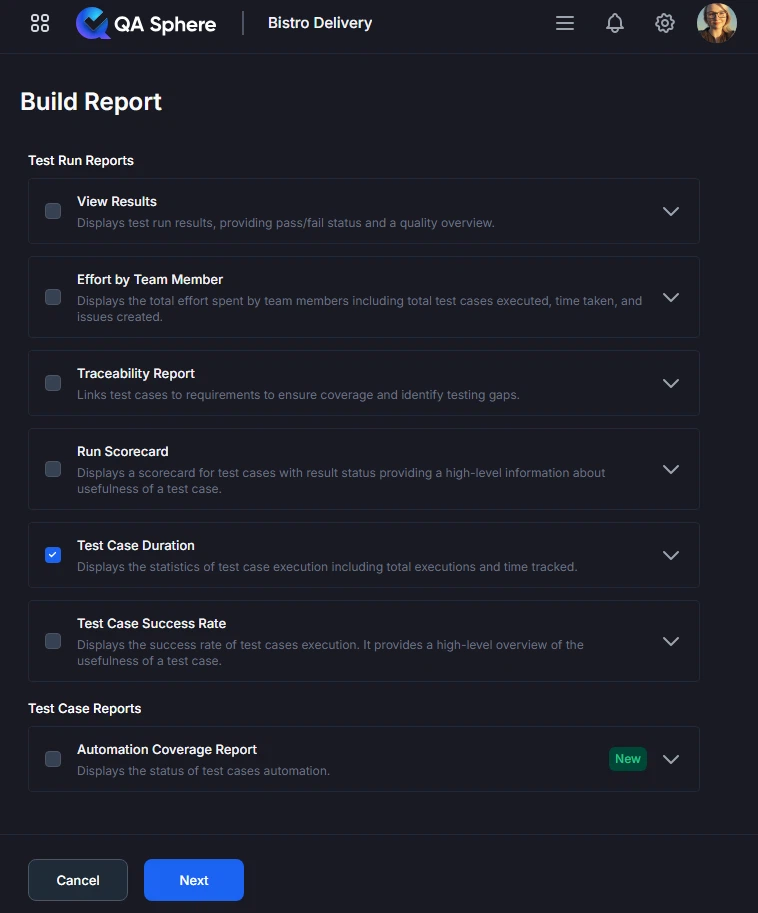This screenshot has width=758, height=913.
Task: Enable the Automation Coverage Report
Action: 52,759
